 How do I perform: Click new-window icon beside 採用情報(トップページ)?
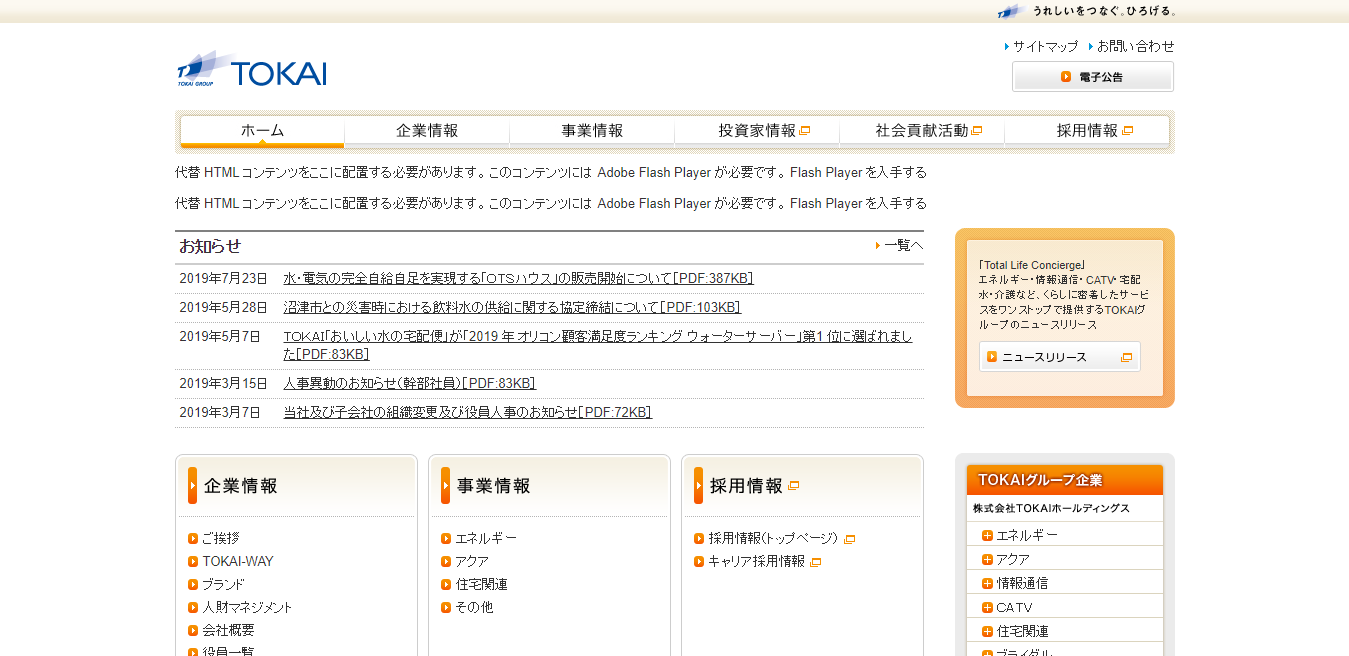(849, 539)
